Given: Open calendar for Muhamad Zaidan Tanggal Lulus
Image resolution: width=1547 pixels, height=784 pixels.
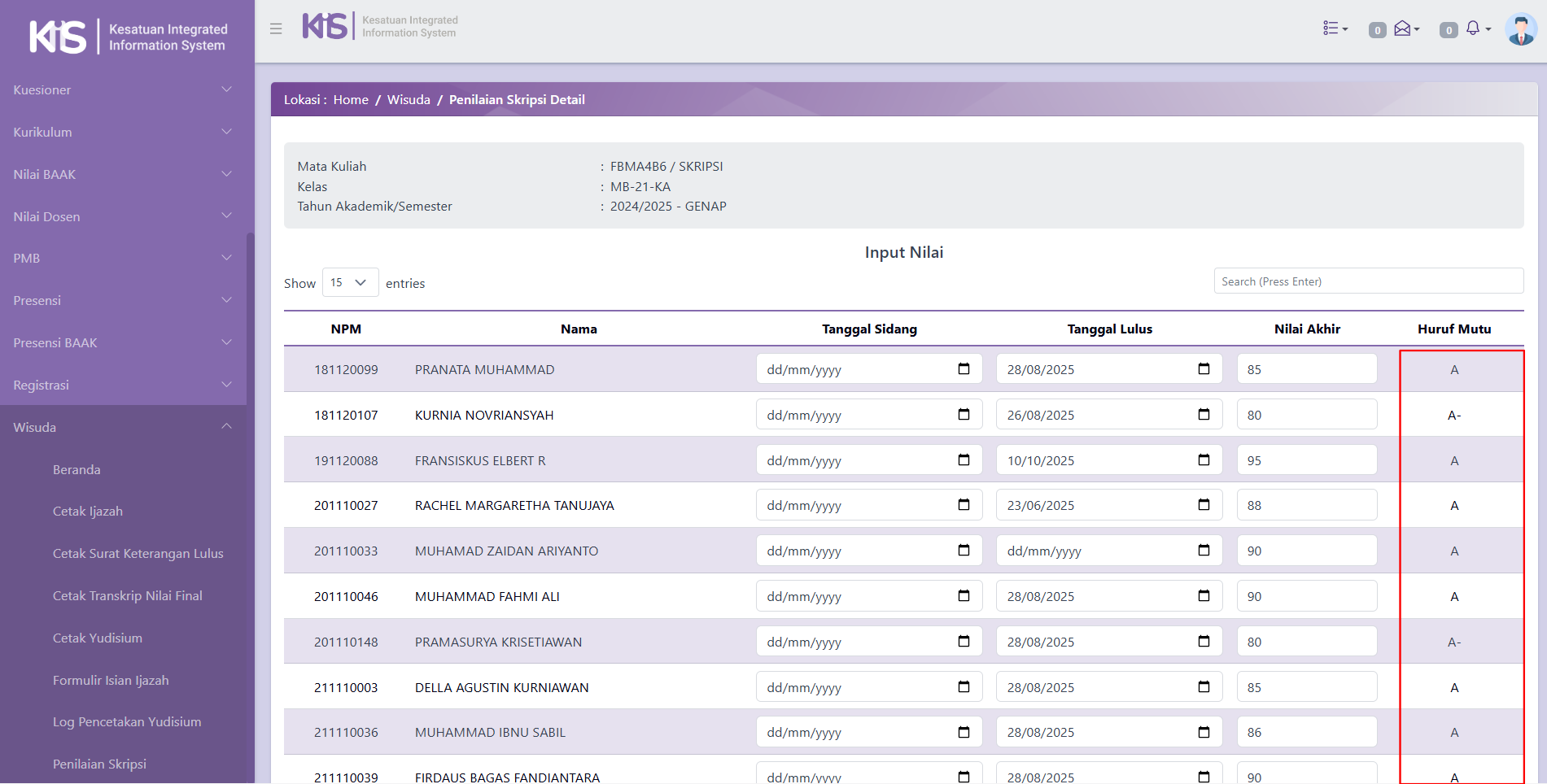Looking at the screenshot, I should pos(1204,551).
